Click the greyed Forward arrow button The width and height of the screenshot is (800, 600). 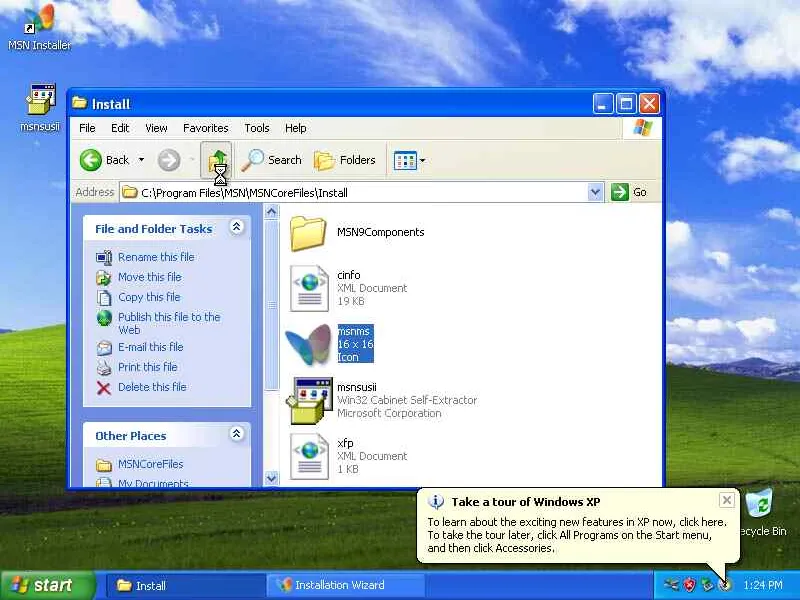point(169,160)
